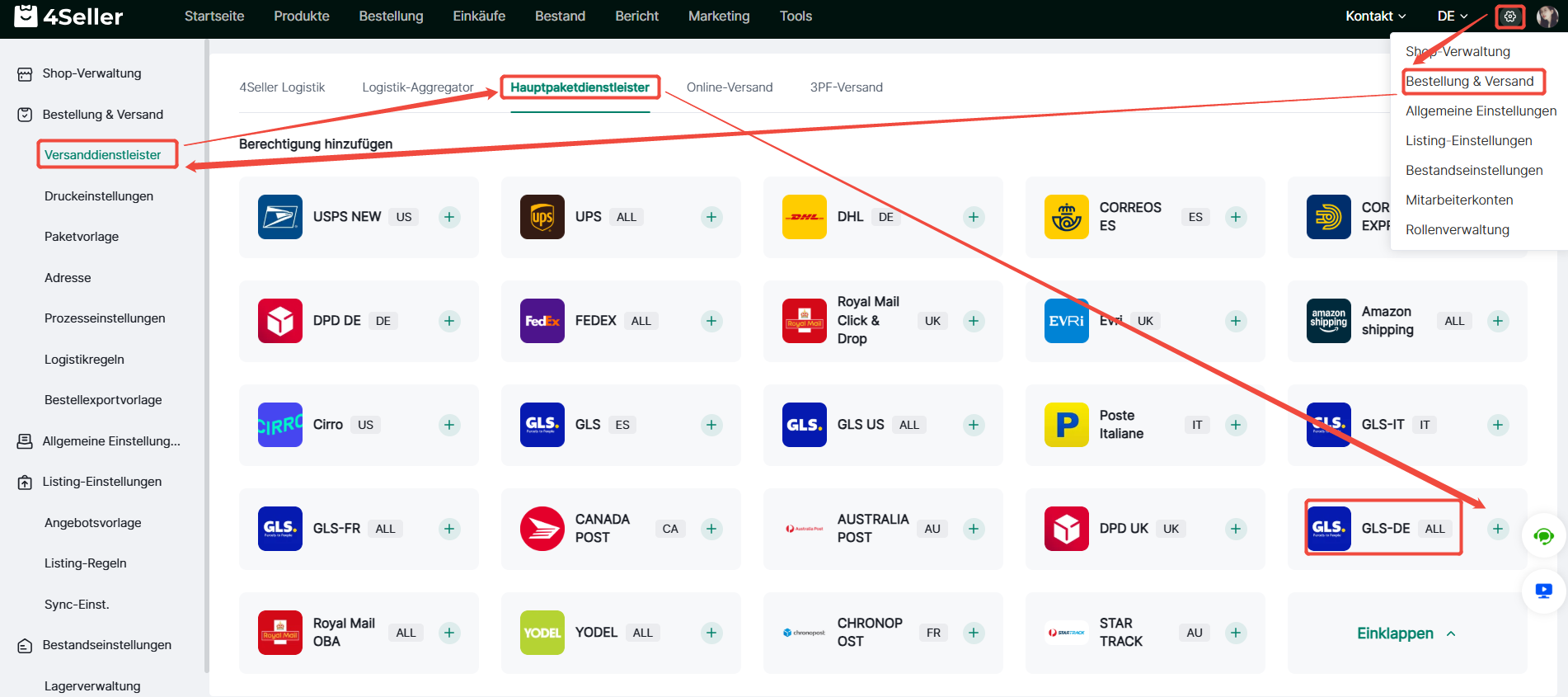Viewport: 1568px width, 697px height.
Task: Switch to the 3PF-Versand tab
Action: (x=846, y=87)
